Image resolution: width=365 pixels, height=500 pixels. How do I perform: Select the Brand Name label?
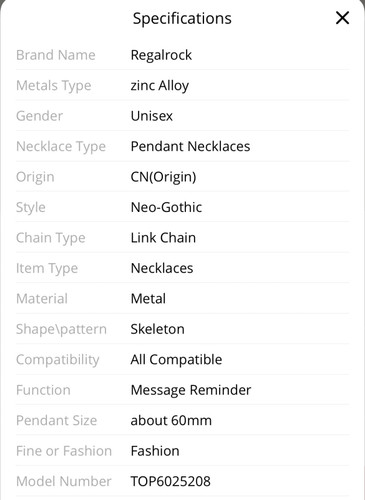point(56,55)
